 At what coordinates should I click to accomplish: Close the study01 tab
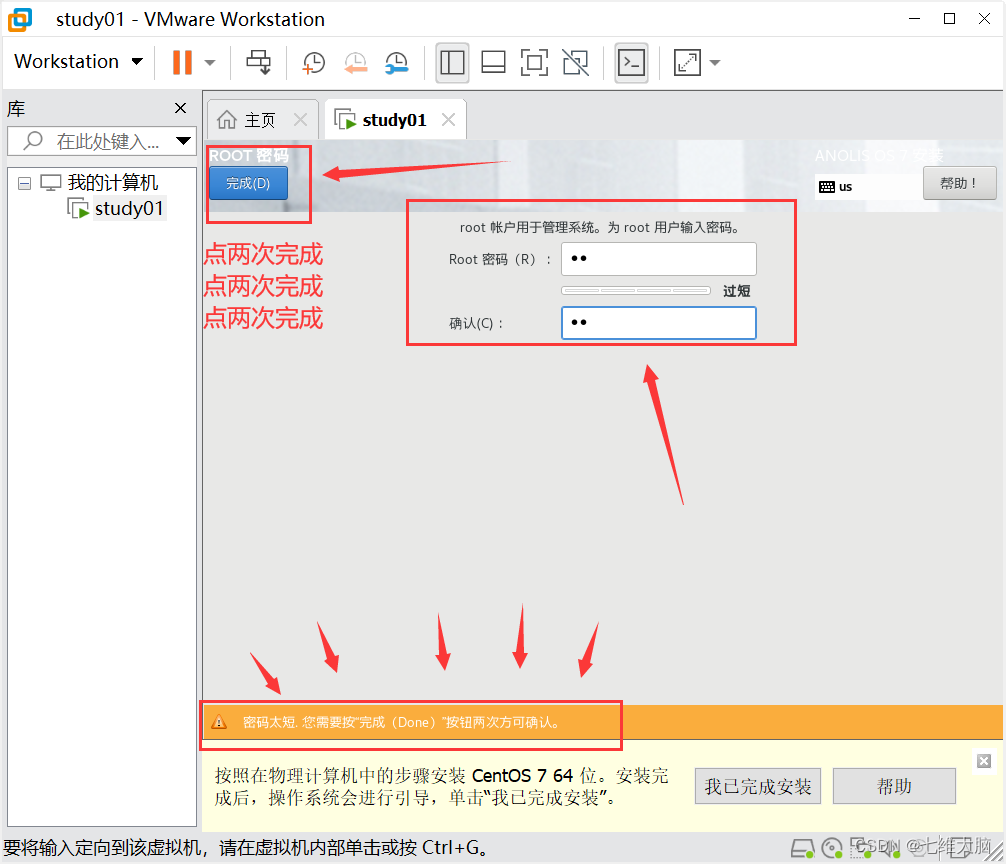(448, 119)
